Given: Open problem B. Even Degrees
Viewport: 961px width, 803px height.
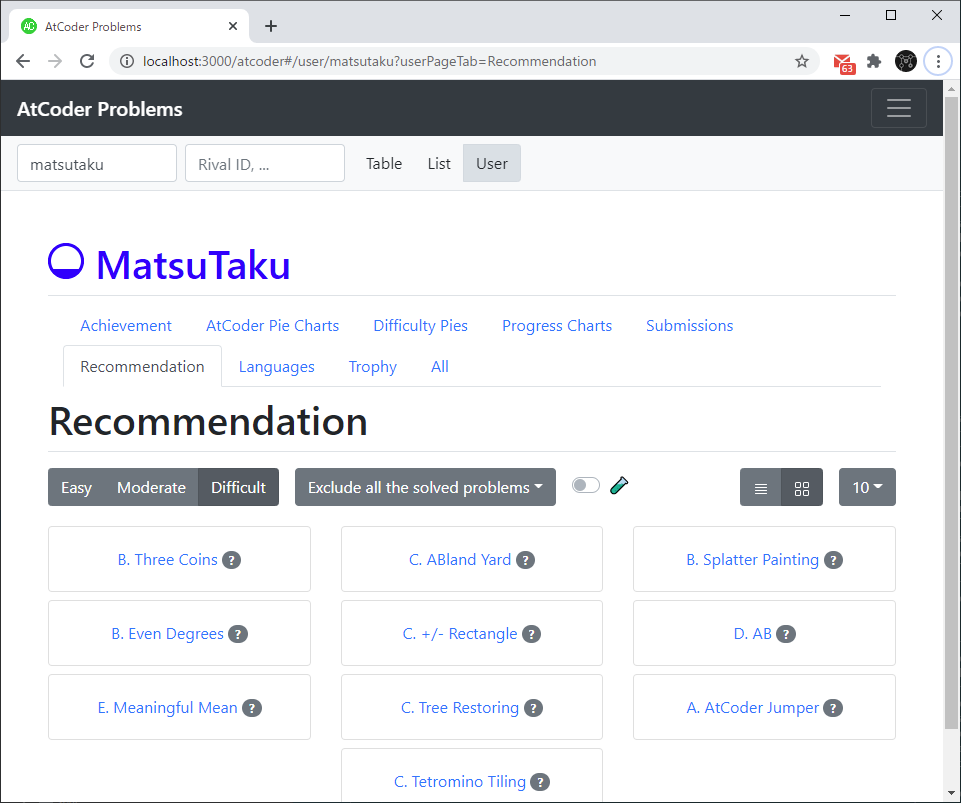Looking at the screenshot, I should point(167,634).
